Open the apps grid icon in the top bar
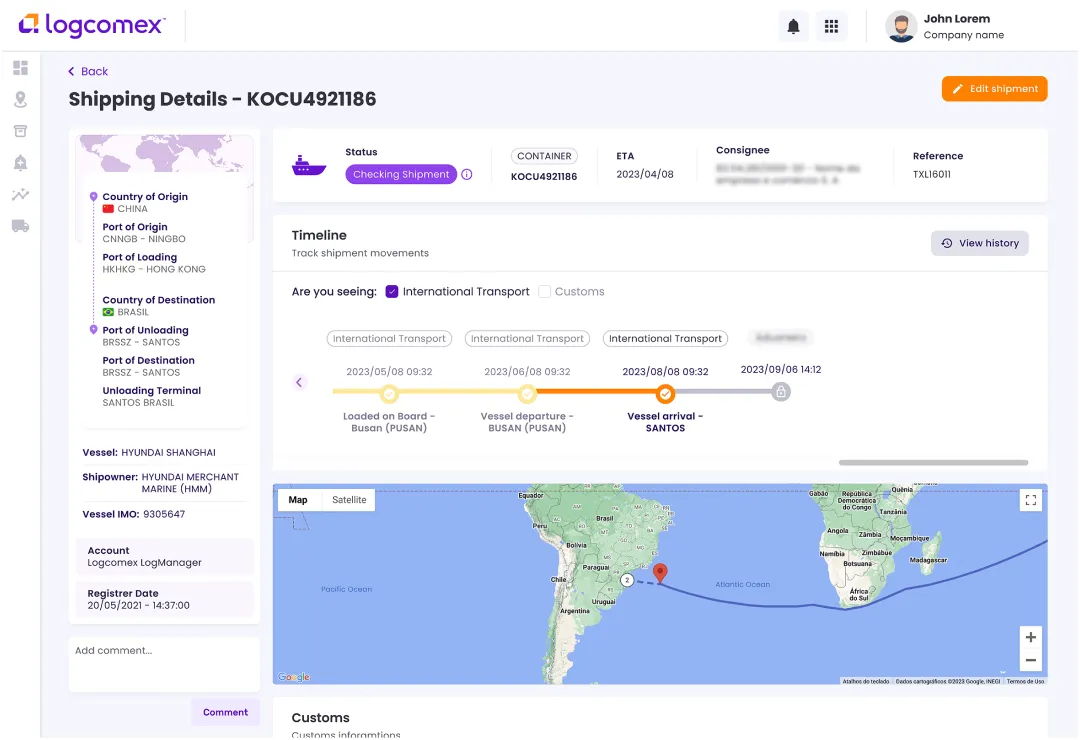Screen dimensions: 1080x740 [x=831, y=25]
